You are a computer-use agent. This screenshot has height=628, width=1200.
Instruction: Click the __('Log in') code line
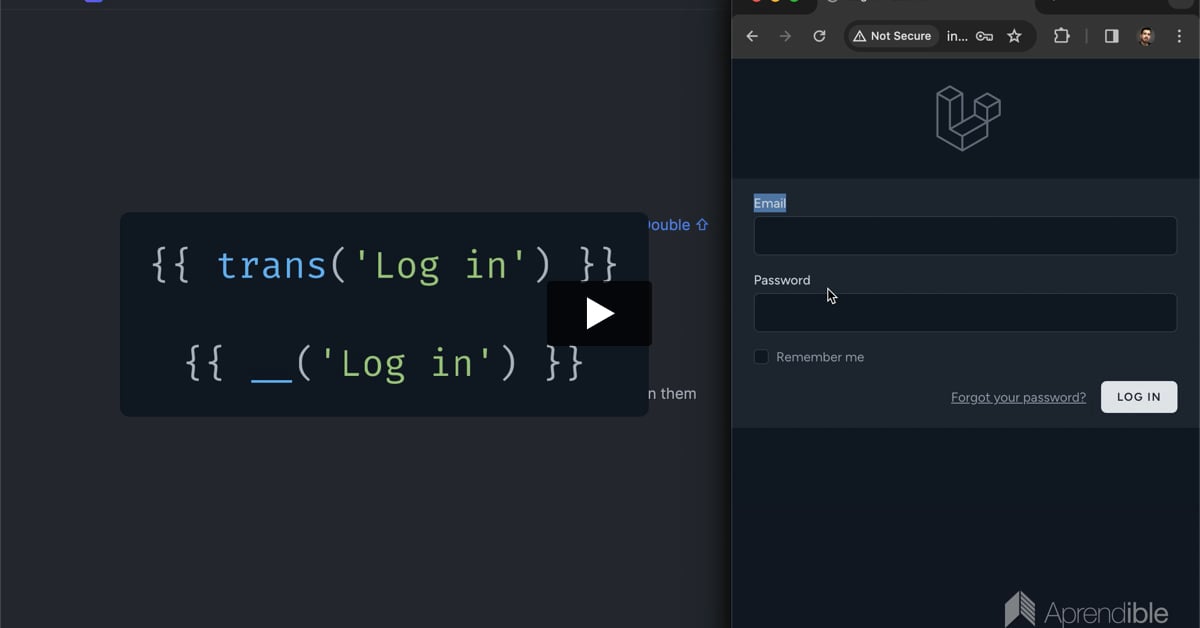(x=384, y=362)
